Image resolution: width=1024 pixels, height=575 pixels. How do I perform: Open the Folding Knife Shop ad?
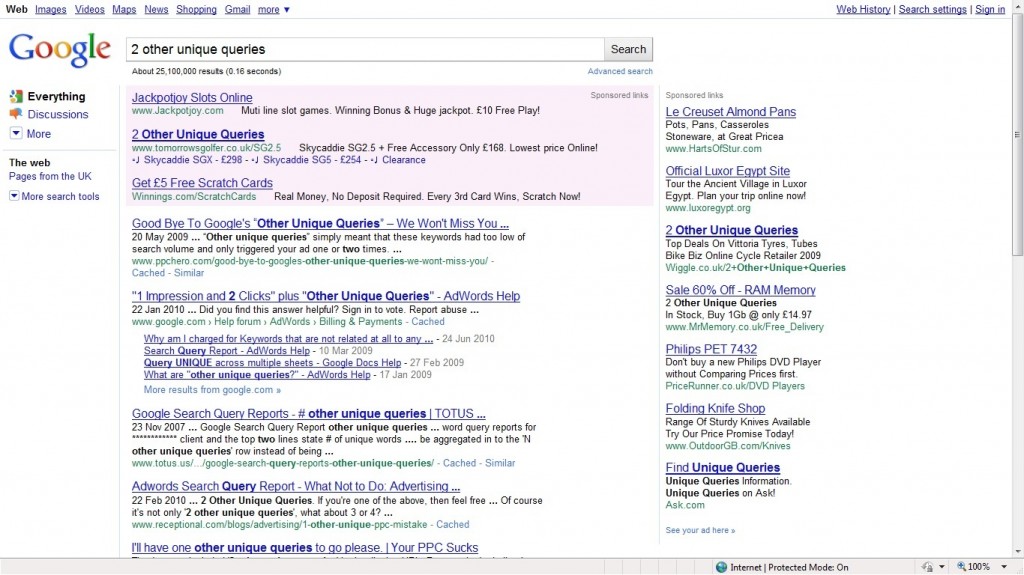coord(715,409)
